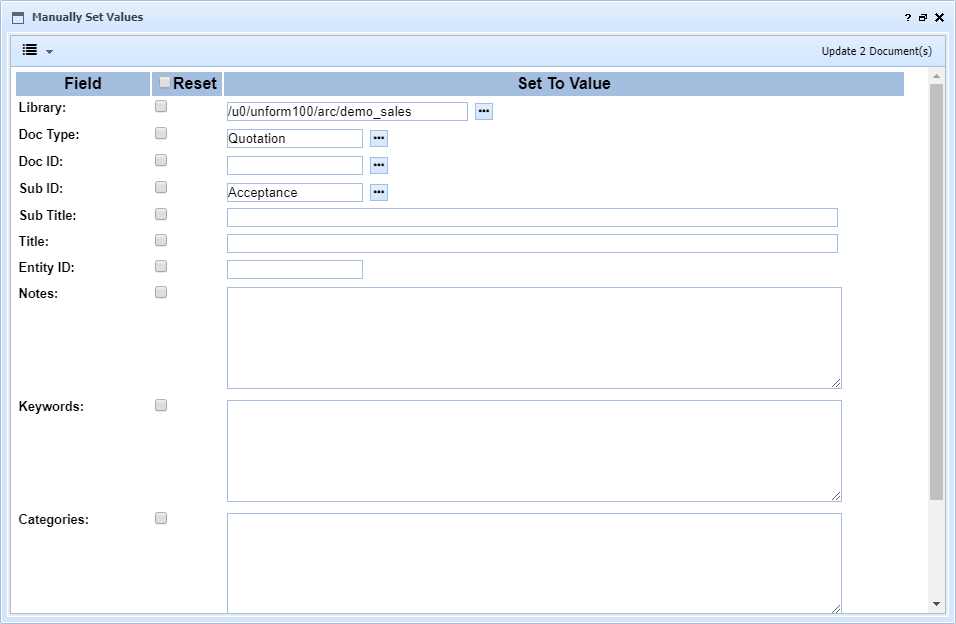Check the Reset box for Library

[x=161, y=106]
